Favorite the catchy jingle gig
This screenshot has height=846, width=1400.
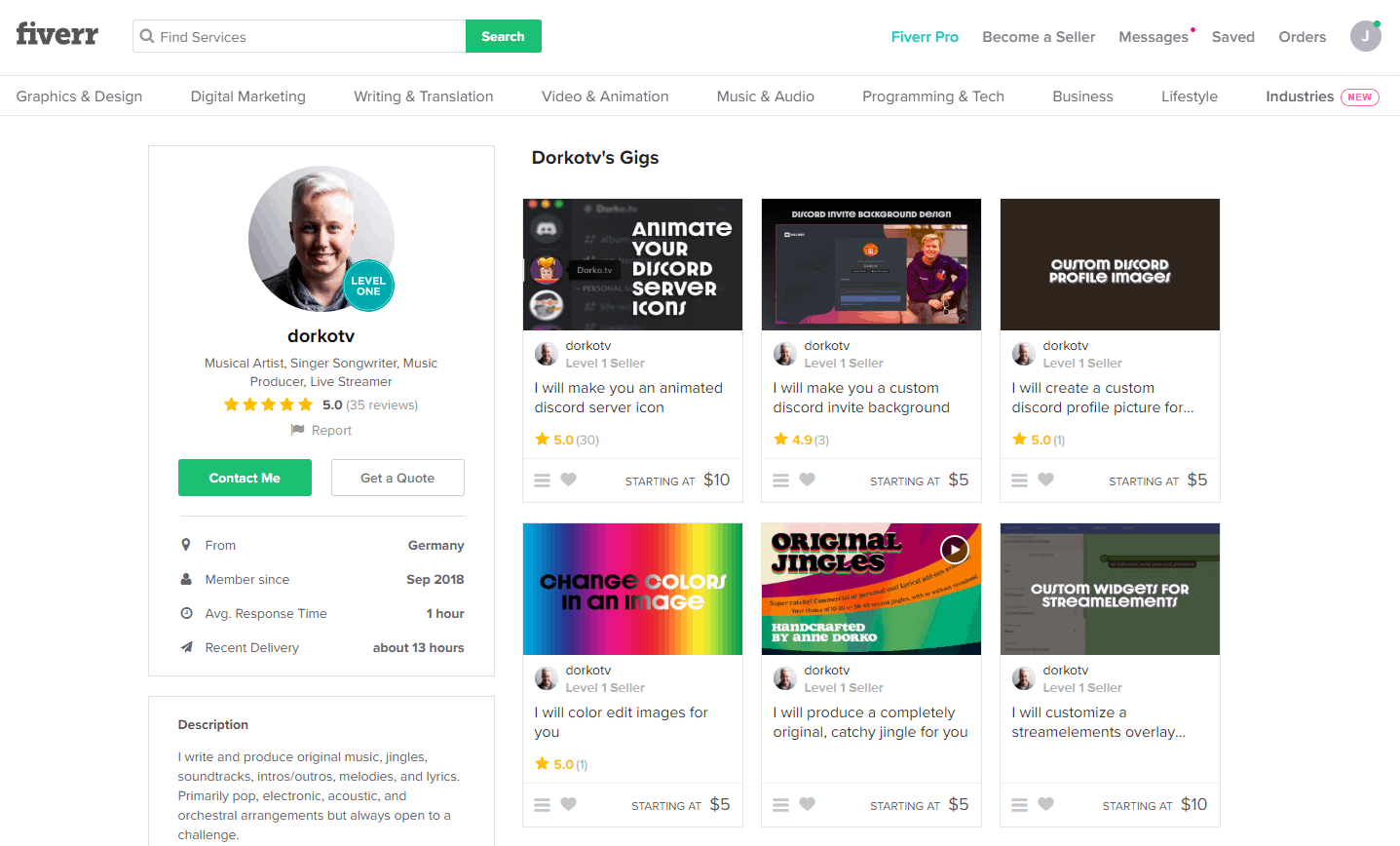[808, 804]
